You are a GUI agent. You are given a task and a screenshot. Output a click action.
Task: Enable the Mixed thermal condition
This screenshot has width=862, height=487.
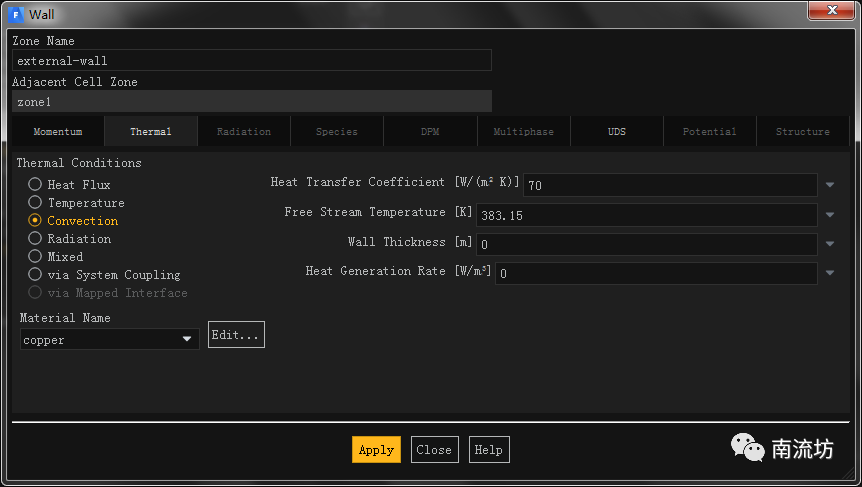(35, 257)
